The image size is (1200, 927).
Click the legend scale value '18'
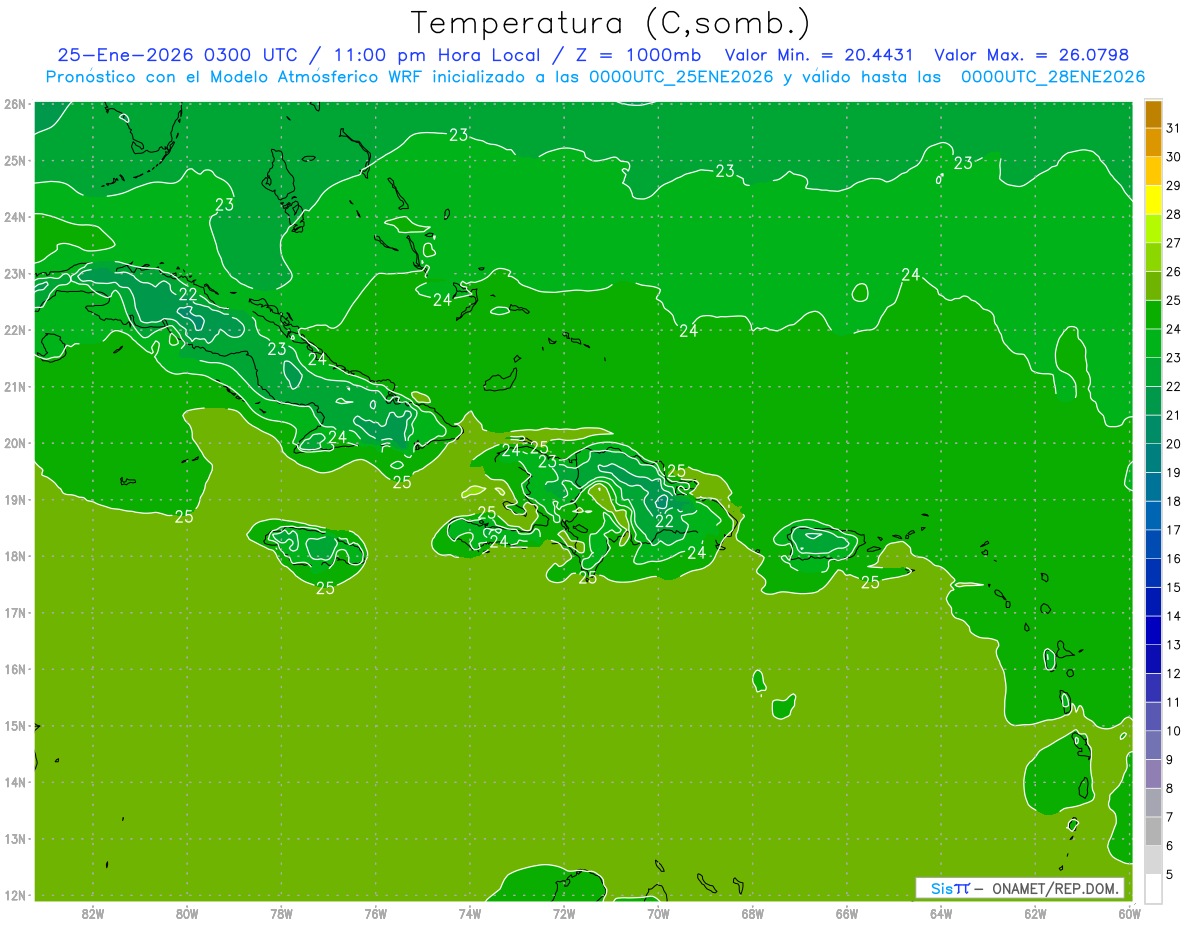point(1173,501)
